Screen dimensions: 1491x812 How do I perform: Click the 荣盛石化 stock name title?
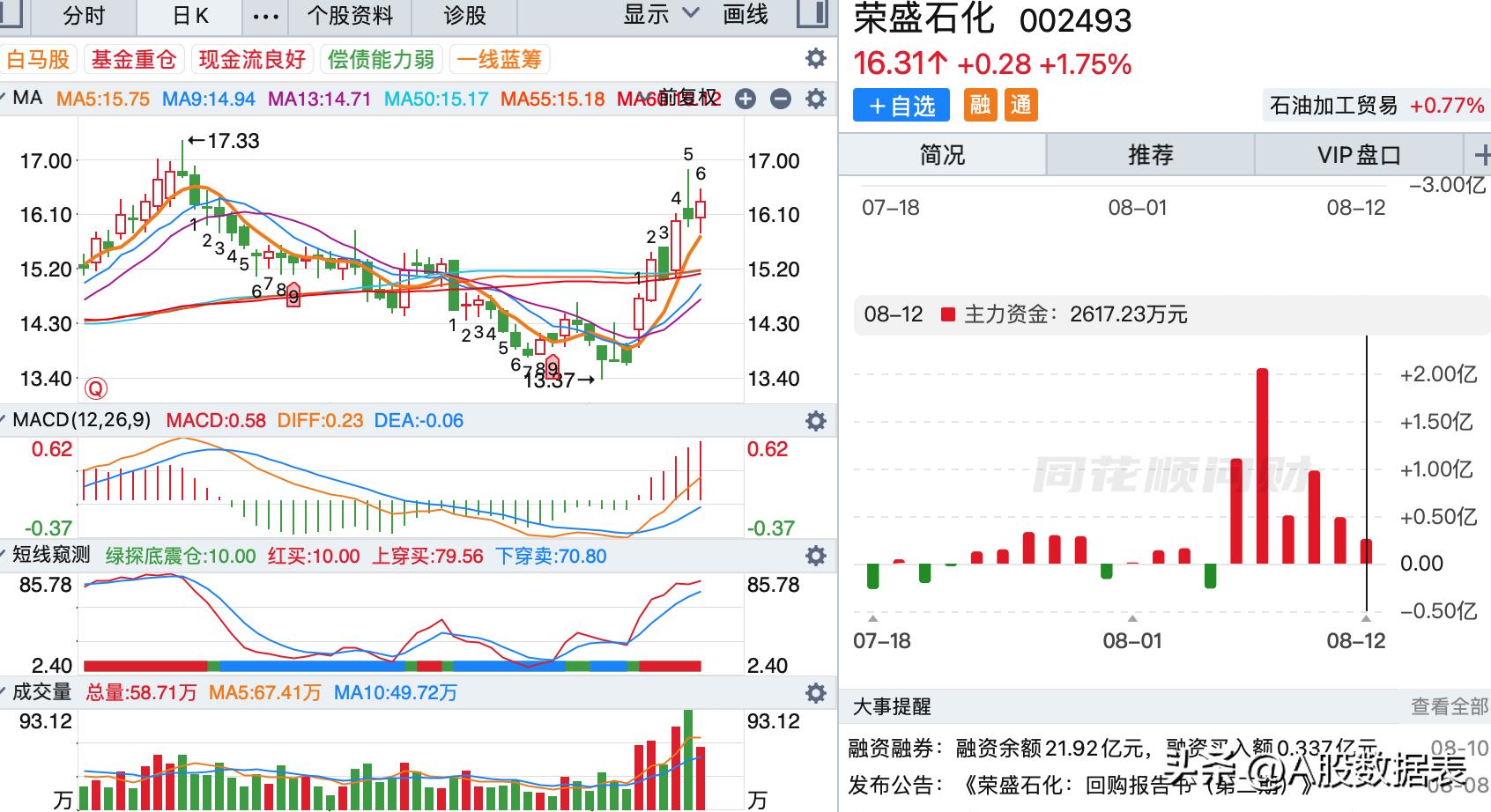click(x=924, y=18)
